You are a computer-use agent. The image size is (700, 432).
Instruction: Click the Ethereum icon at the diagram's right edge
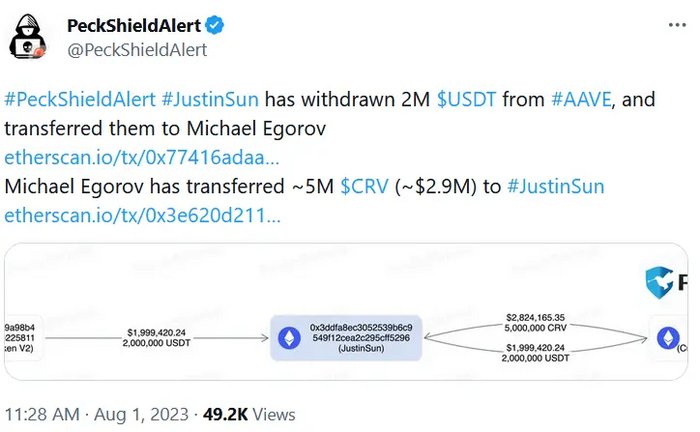point(666,338)
